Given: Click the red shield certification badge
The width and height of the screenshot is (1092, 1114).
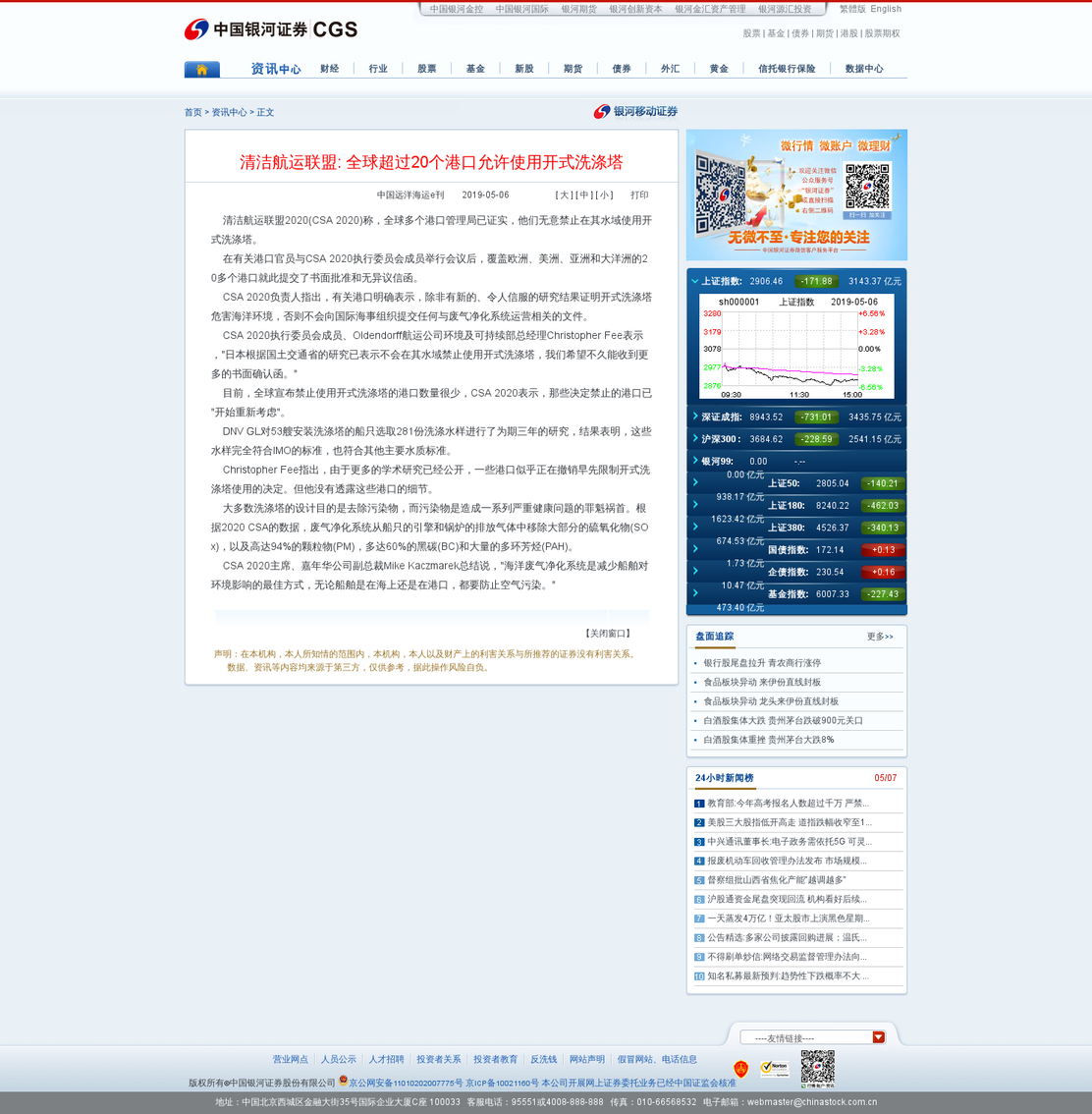Looking at the screenshot, I should pos(741,1069).
